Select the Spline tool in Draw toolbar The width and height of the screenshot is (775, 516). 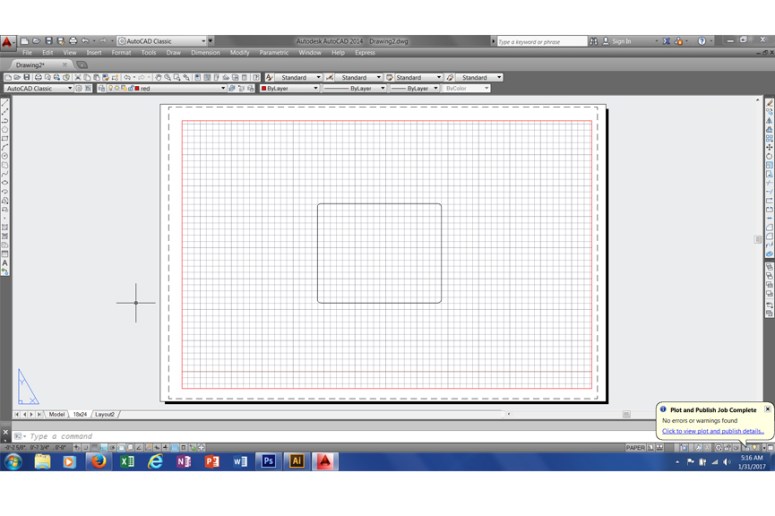[x=5, y=173]
